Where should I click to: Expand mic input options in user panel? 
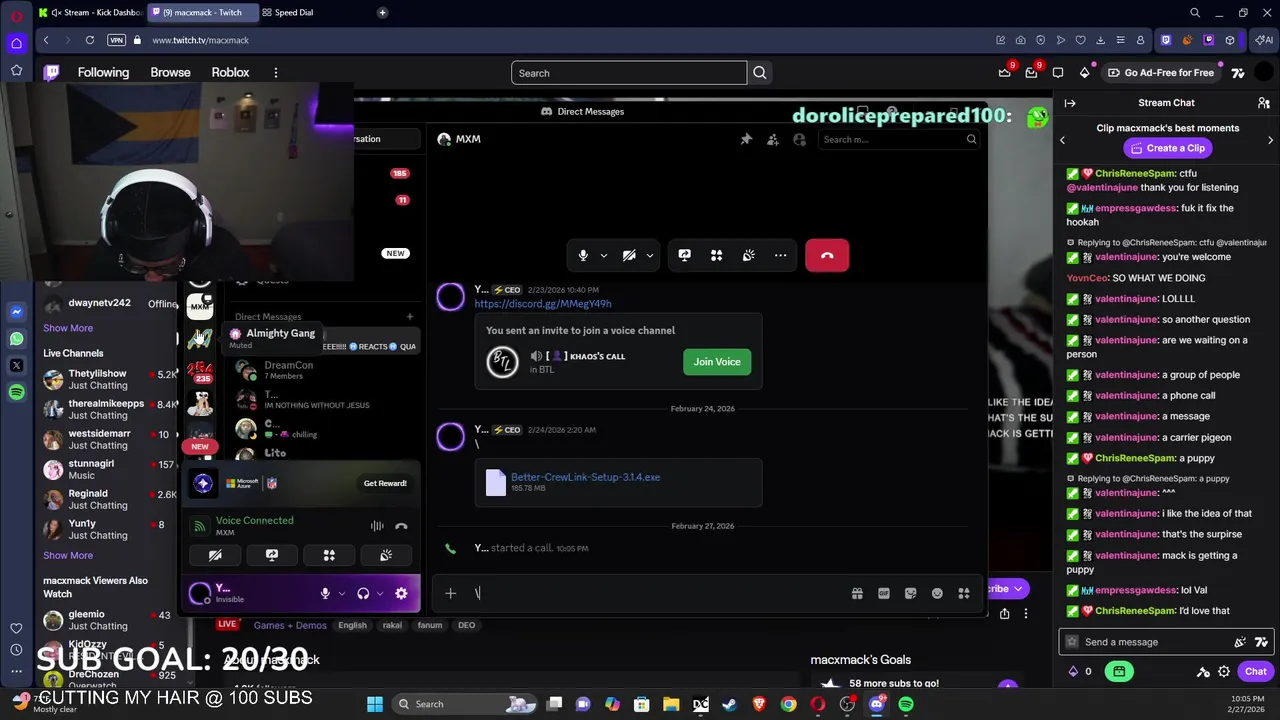(x=342, y=594)
